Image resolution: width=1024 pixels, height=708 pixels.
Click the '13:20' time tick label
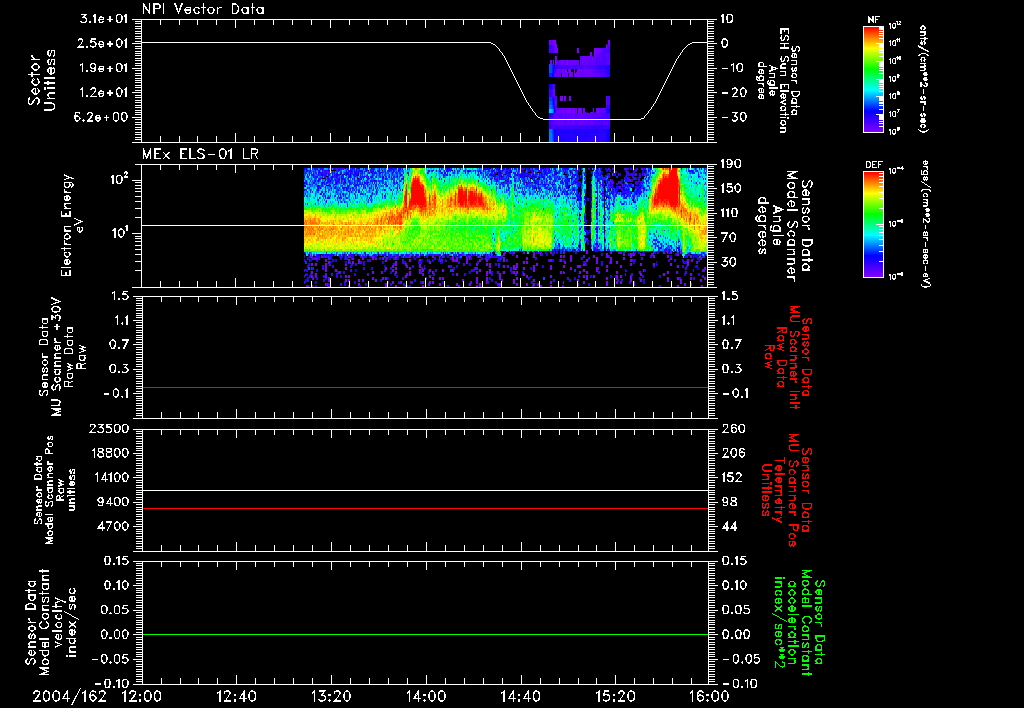pyautogui.click(x=331, y=696)
